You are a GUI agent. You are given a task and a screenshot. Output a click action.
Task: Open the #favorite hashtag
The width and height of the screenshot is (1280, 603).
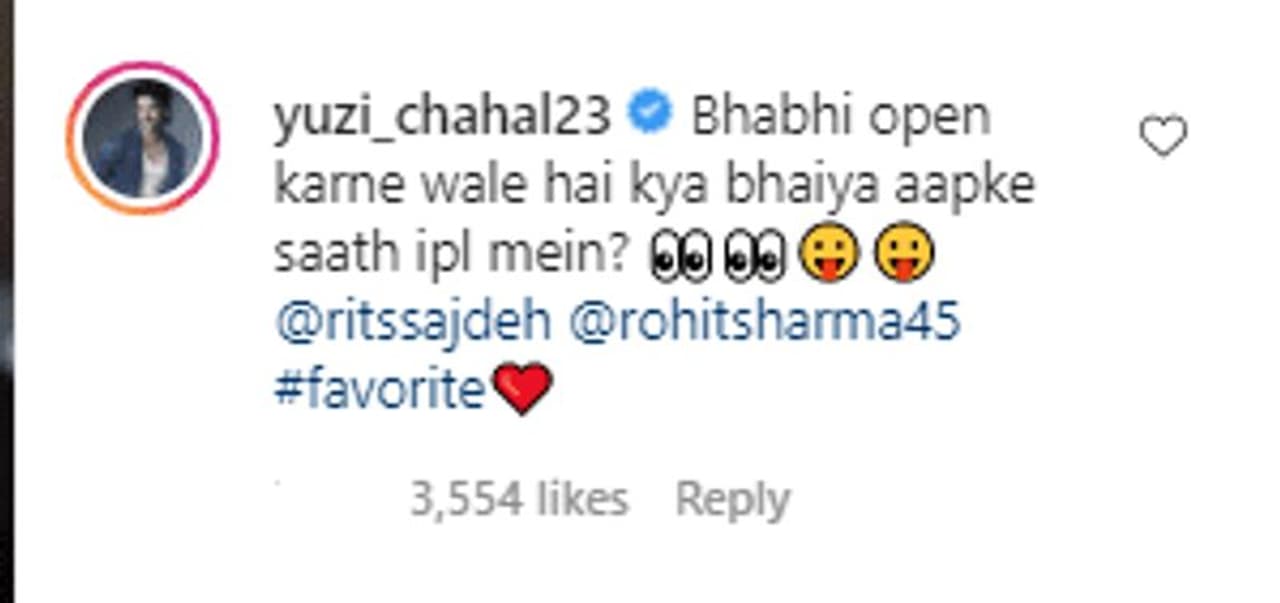[379, 388]
